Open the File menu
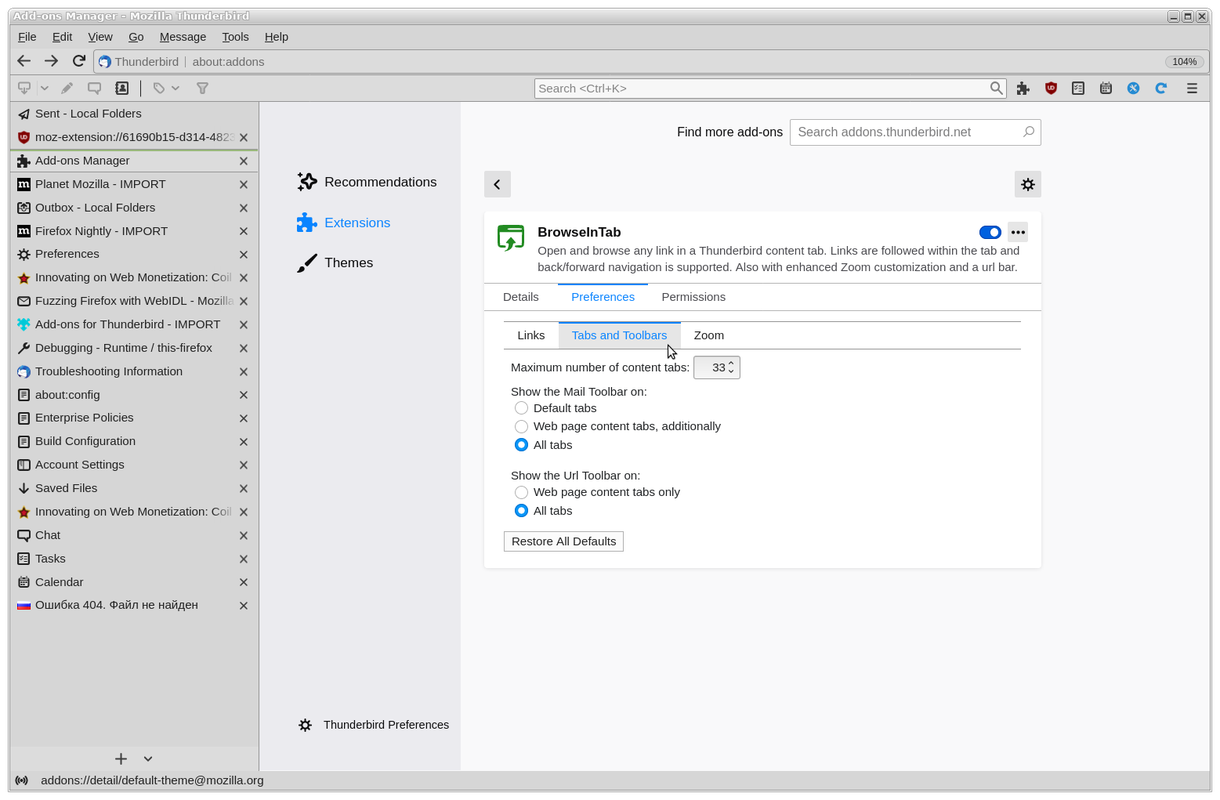This screenshot has width=1220, height=800. [x=27, y=37]
